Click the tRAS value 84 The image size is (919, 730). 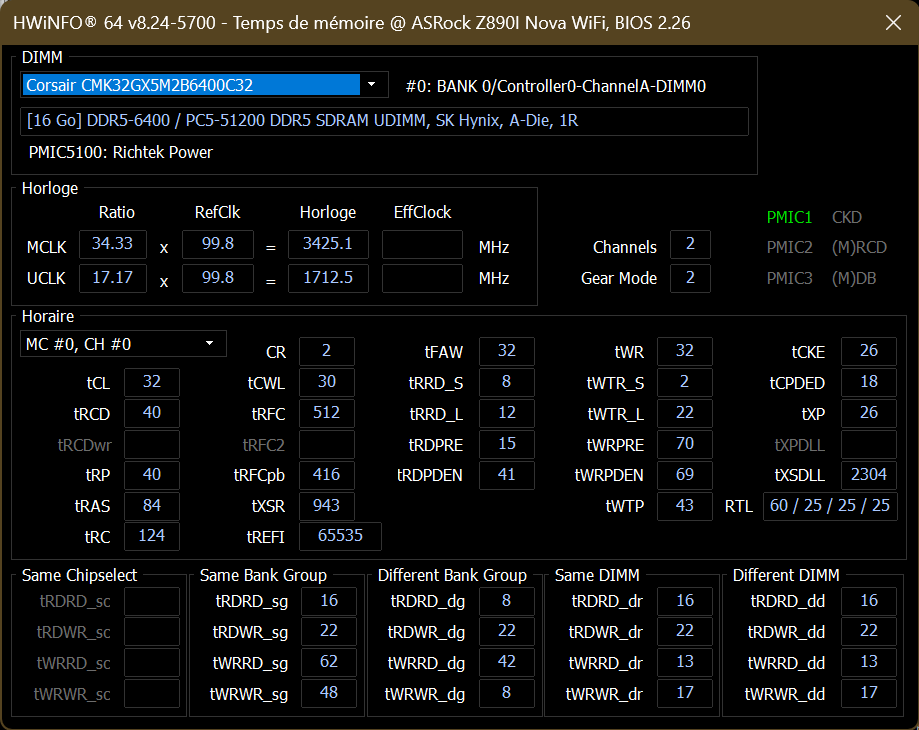pos(152,506)
